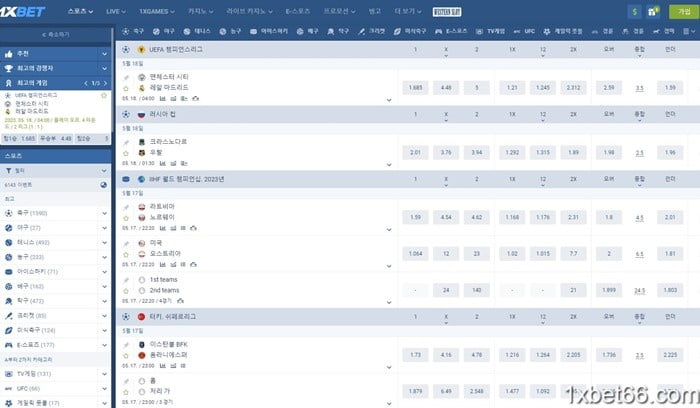Open the LIVE top menu

(x=116, y=11)
